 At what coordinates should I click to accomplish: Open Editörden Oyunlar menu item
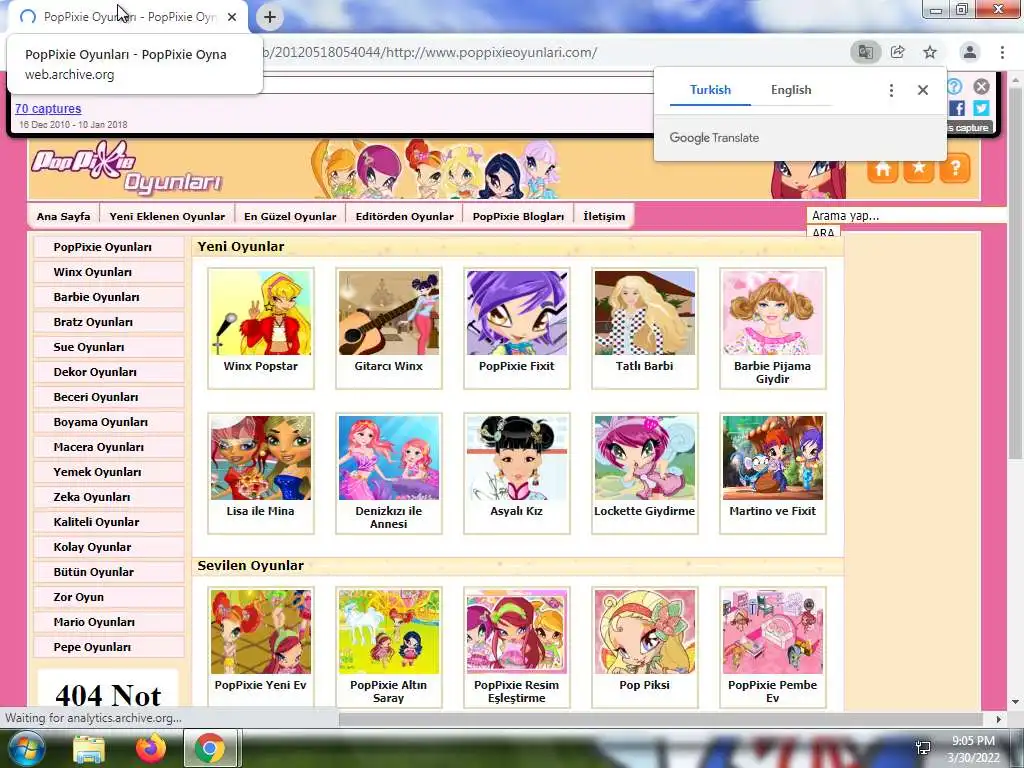pyautogui.click(x=404, y=216)
